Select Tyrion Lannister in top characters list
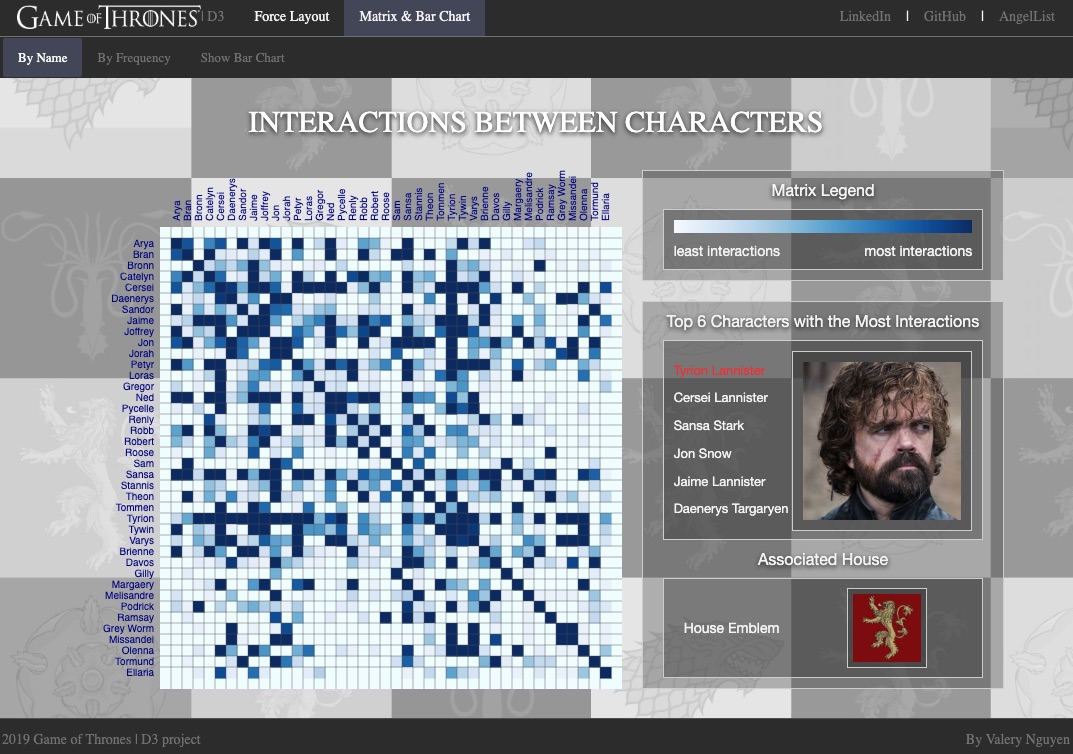The width and height of the screenshot is (1073, 754). coord(719,370)
